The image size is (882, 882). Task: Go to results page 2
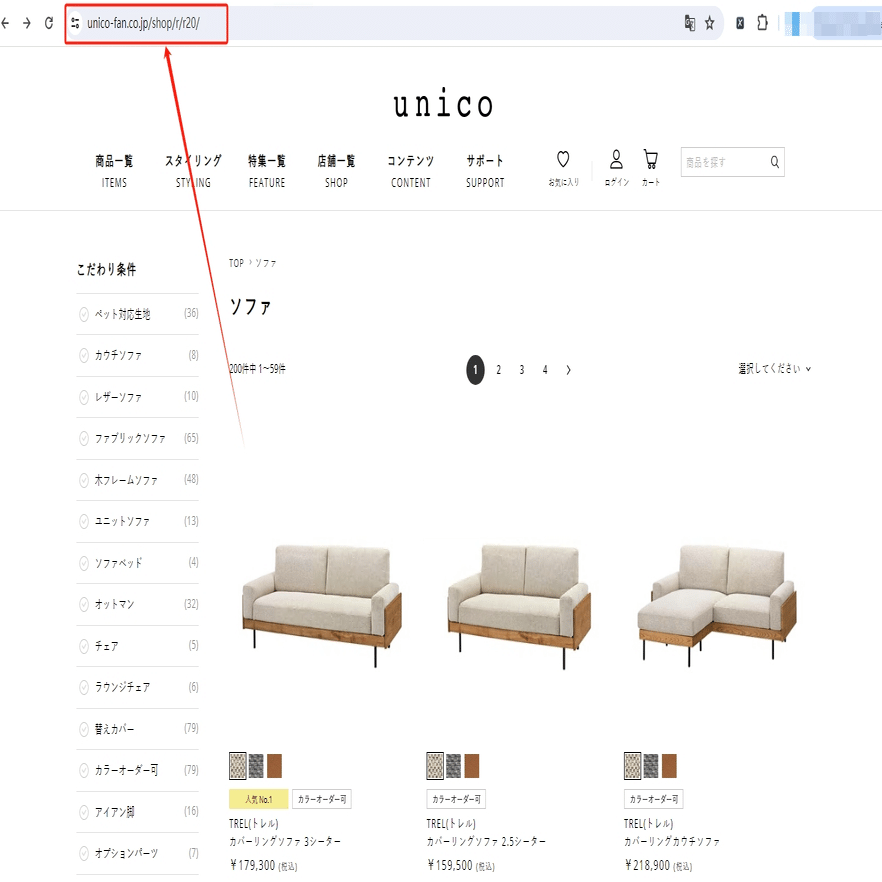tap(498, 370)
